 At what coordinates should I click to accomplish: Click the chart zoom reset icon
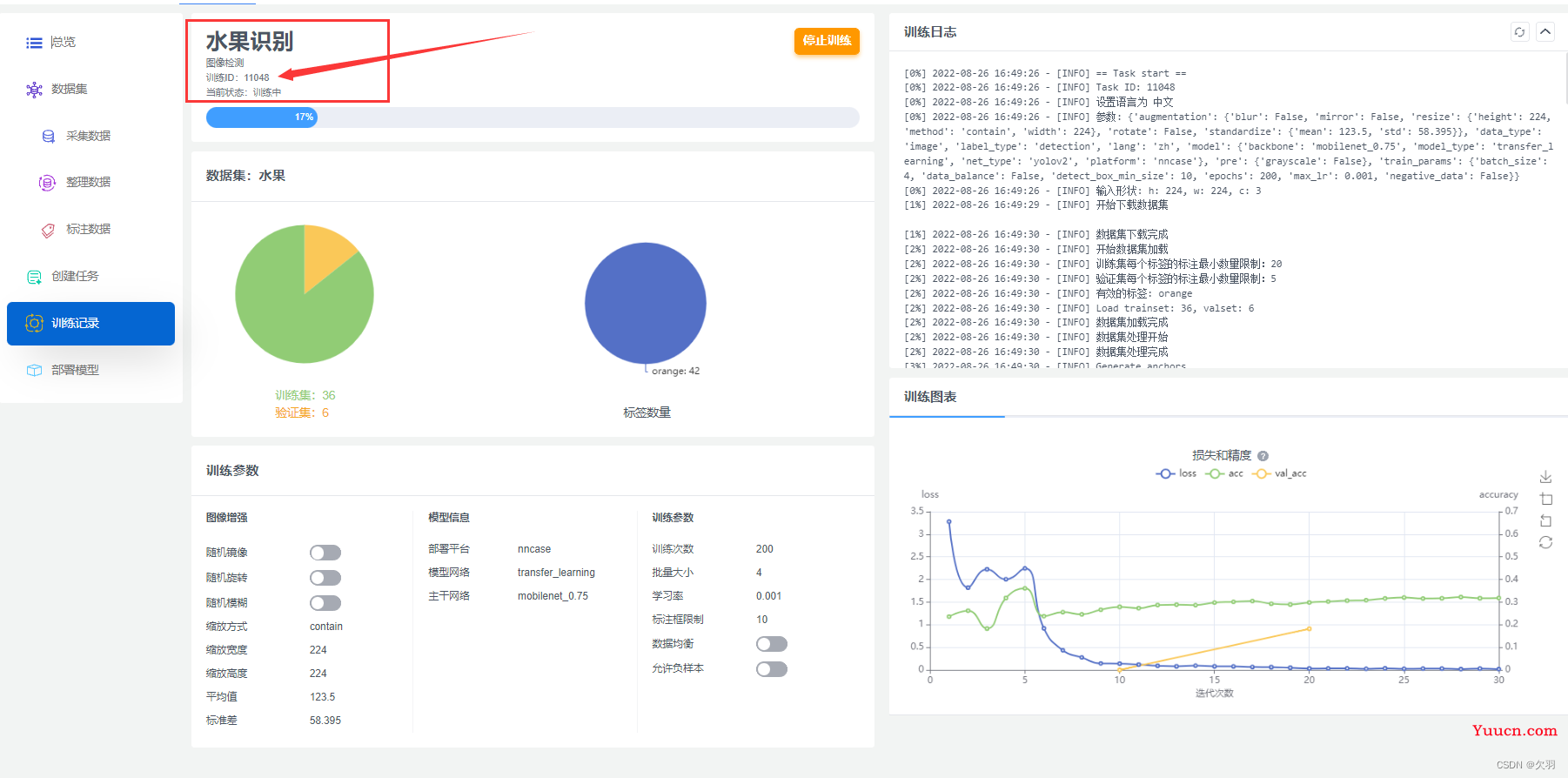(x=1545, y=520)
